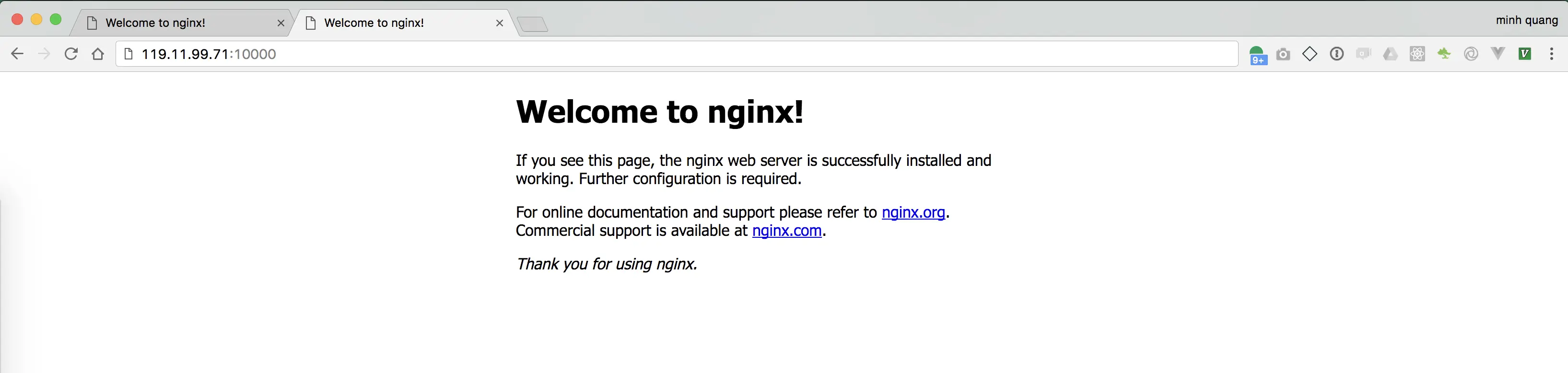Open the Google Drive extension
Screen dimensions: 1568x373
[1390, 54]
